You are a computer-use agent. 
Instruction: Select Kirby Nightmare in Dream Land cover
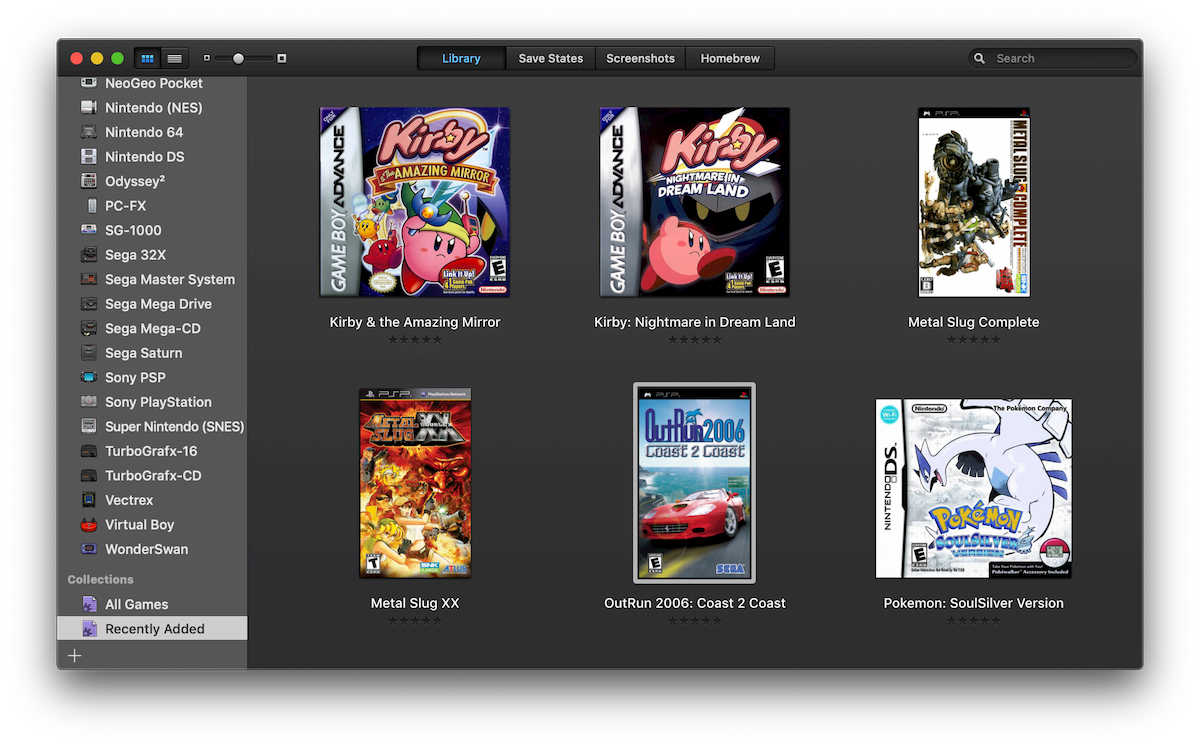click(x=695, y=202)
